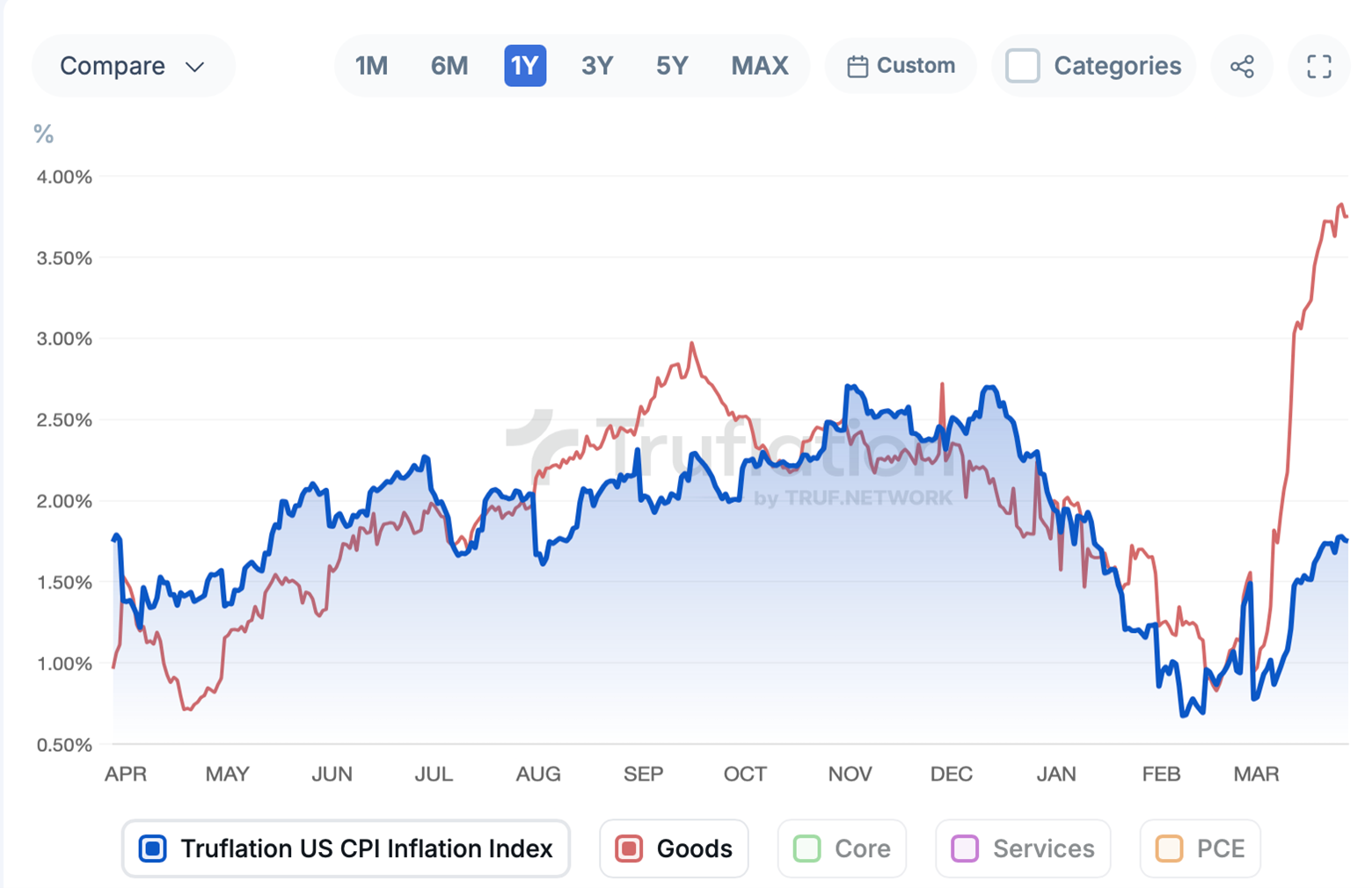Click the green Core legend icon
The image size is (1372, 888).
[806, 848]
